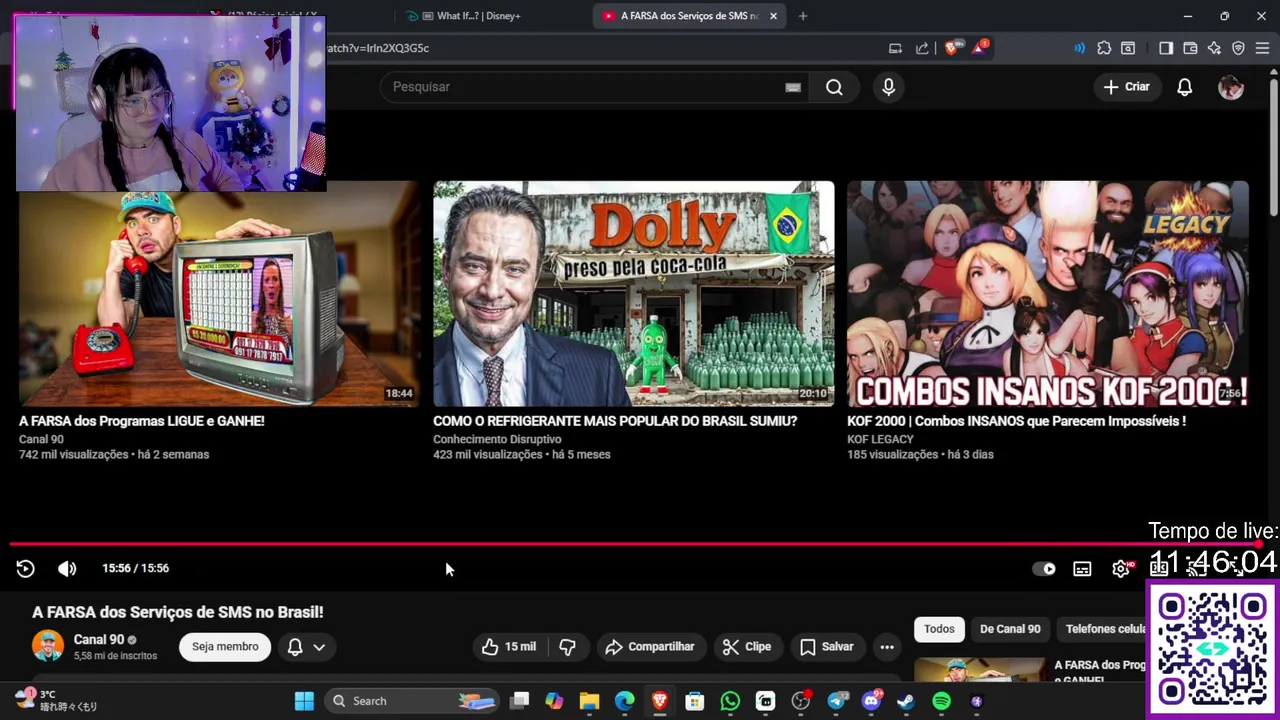Toggle subtitles on the video
The width and height of the screenshot is (1280, 720).
tap(1082, 568)
